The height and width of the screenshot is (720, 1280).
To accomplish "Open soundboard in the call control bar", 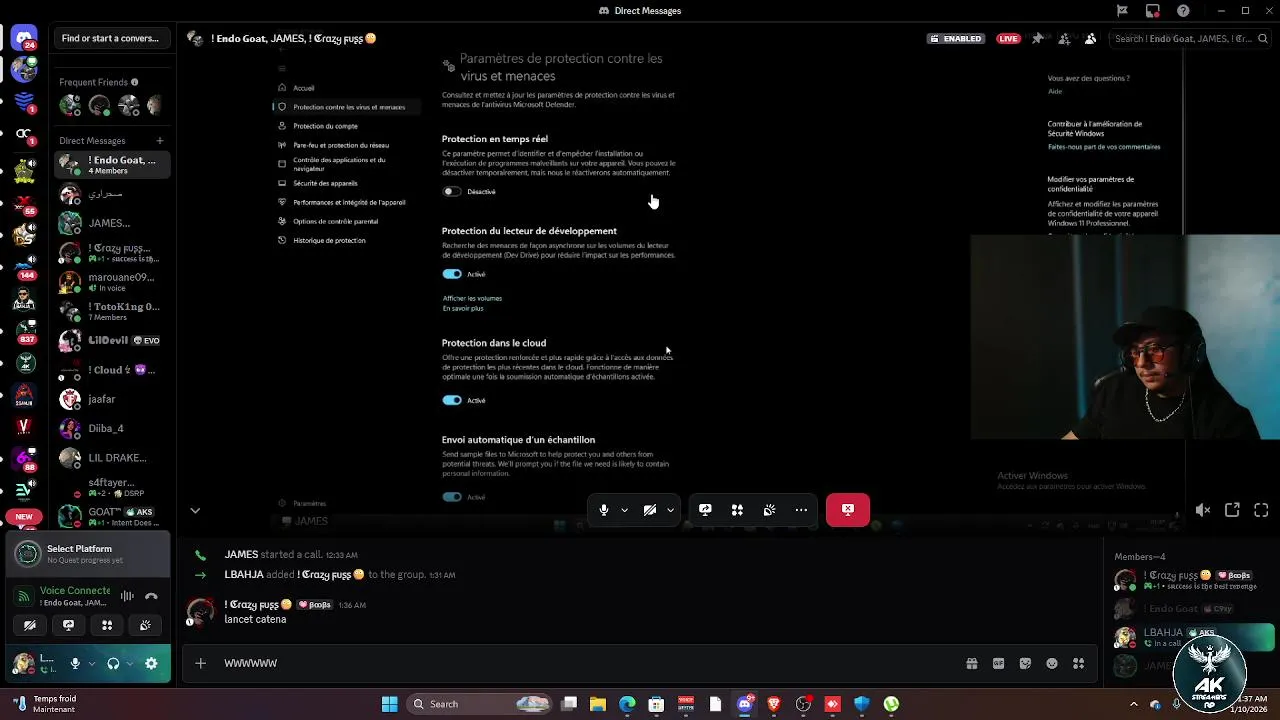I will [769, 509].
